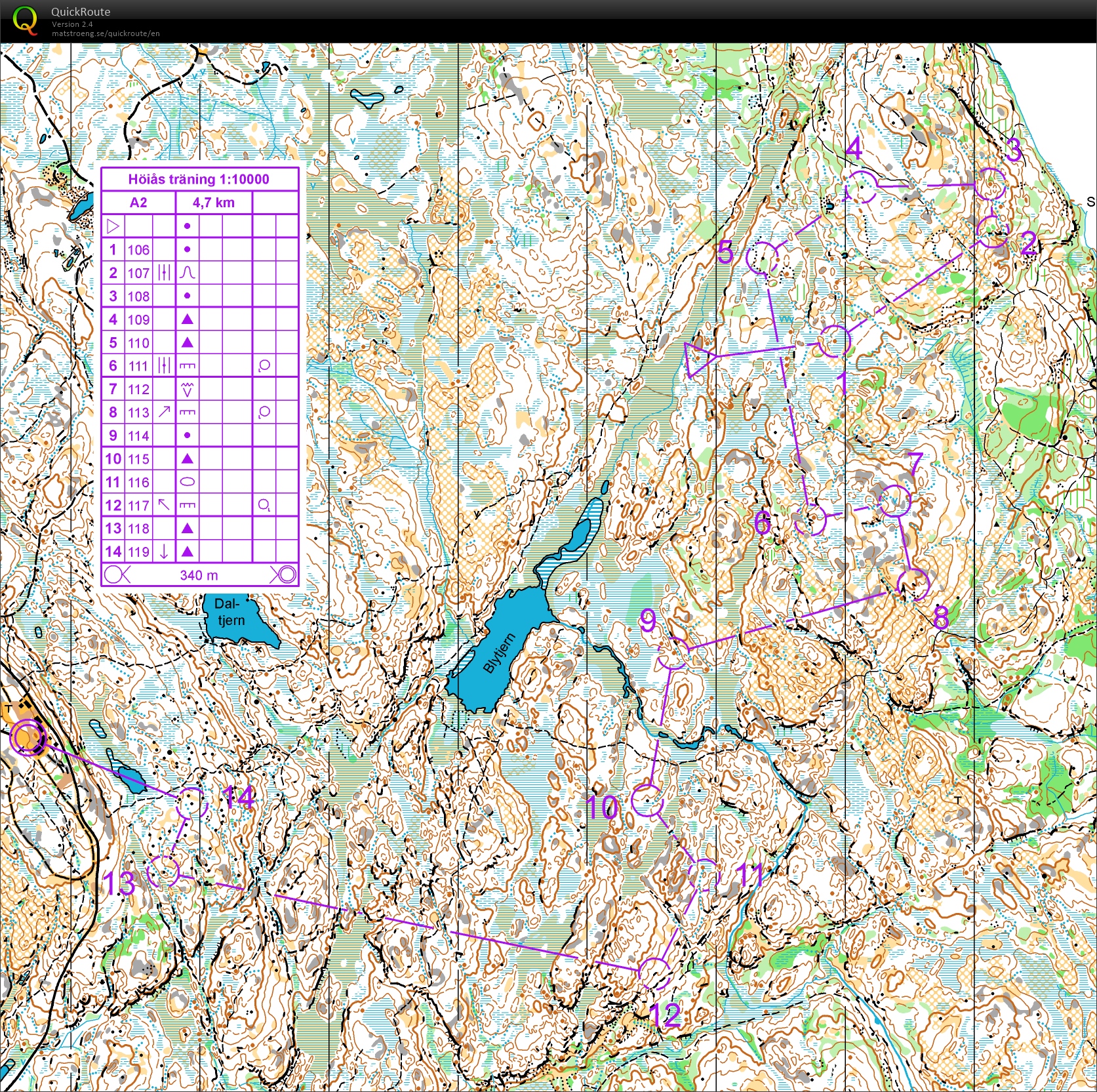
Task: Select the 'Version 2.4' text
Action: point(72,24)
